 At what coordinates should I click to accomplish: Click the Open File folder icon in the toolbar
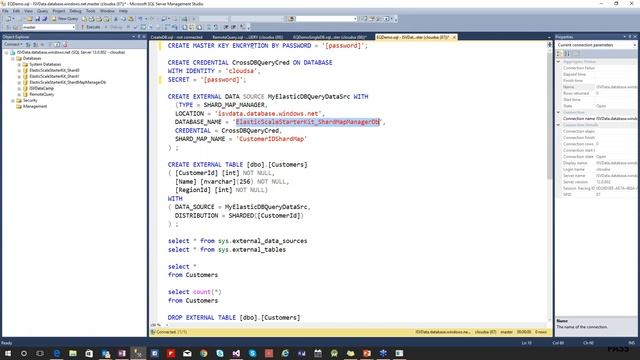[x=29, y=19]
